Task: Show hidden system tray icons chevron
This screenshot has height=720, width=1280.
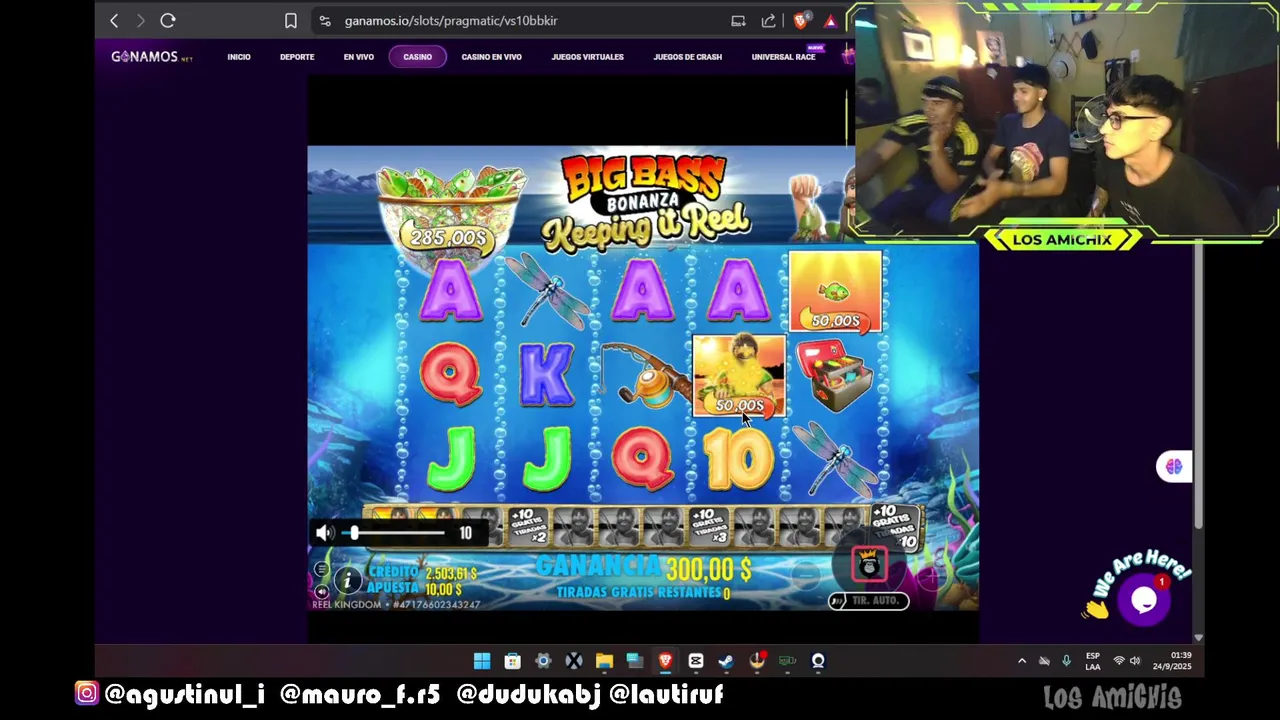Action: click(x=1021, y=661)
